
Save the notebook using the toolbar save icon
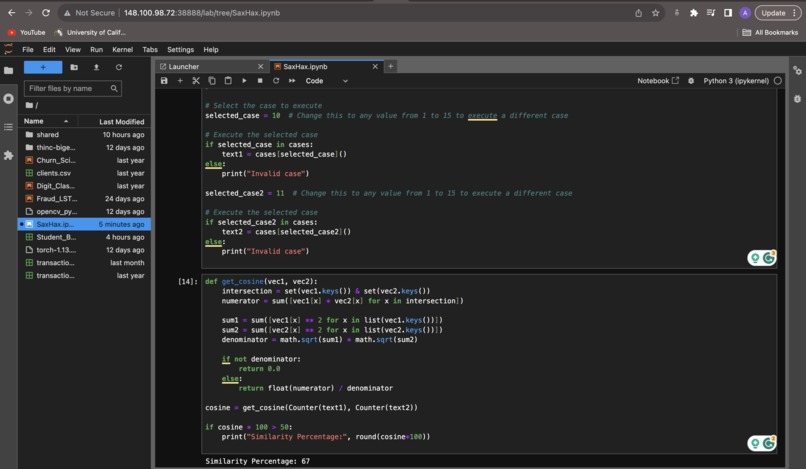(x=164, y=81)
